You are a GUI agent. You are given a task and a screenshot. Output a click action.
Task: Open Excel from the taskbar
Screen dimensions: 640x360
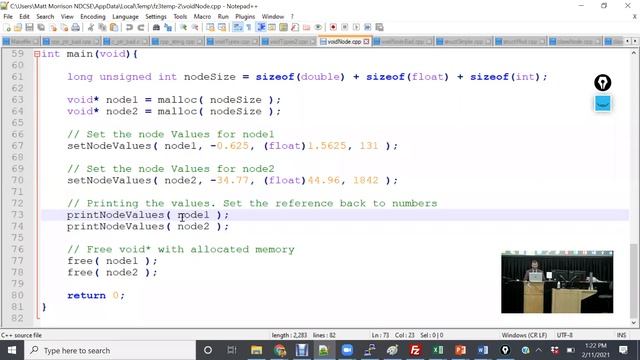(438, 350)
